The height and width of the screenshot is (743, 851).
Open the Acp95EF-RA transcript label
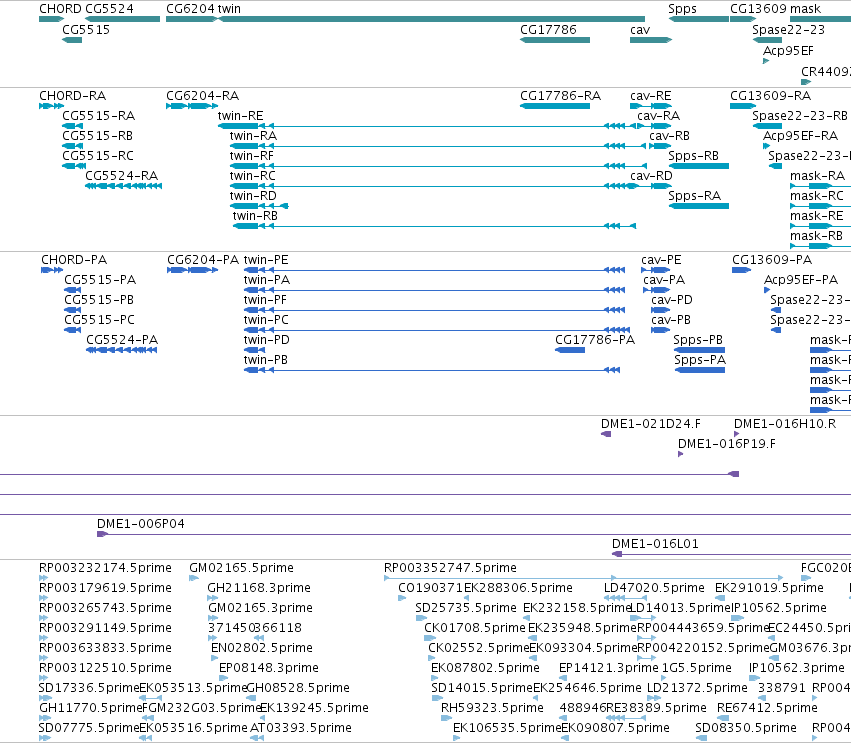click(x=801, y=136)
